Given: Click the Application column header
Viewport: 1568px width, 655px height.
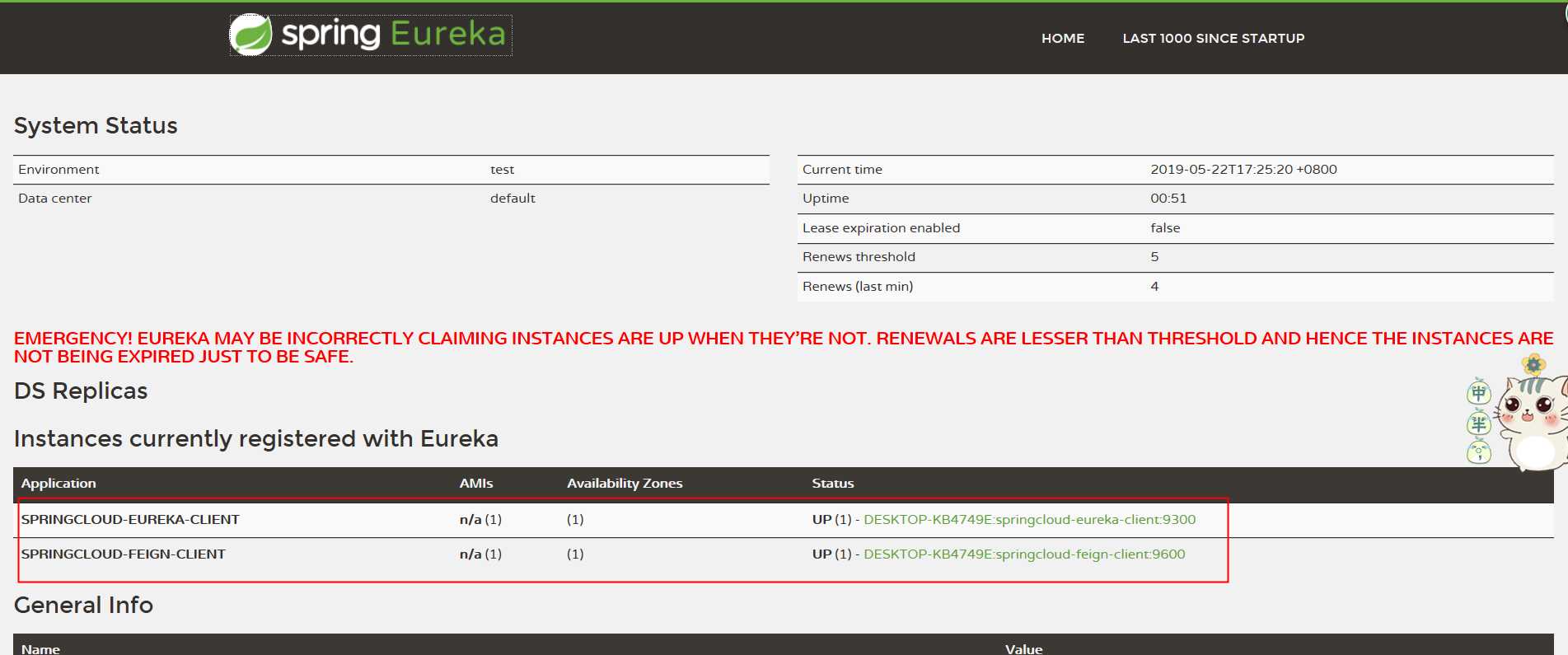Looking at the screenshot, I should pyautogui.click(x=59, y=483).
